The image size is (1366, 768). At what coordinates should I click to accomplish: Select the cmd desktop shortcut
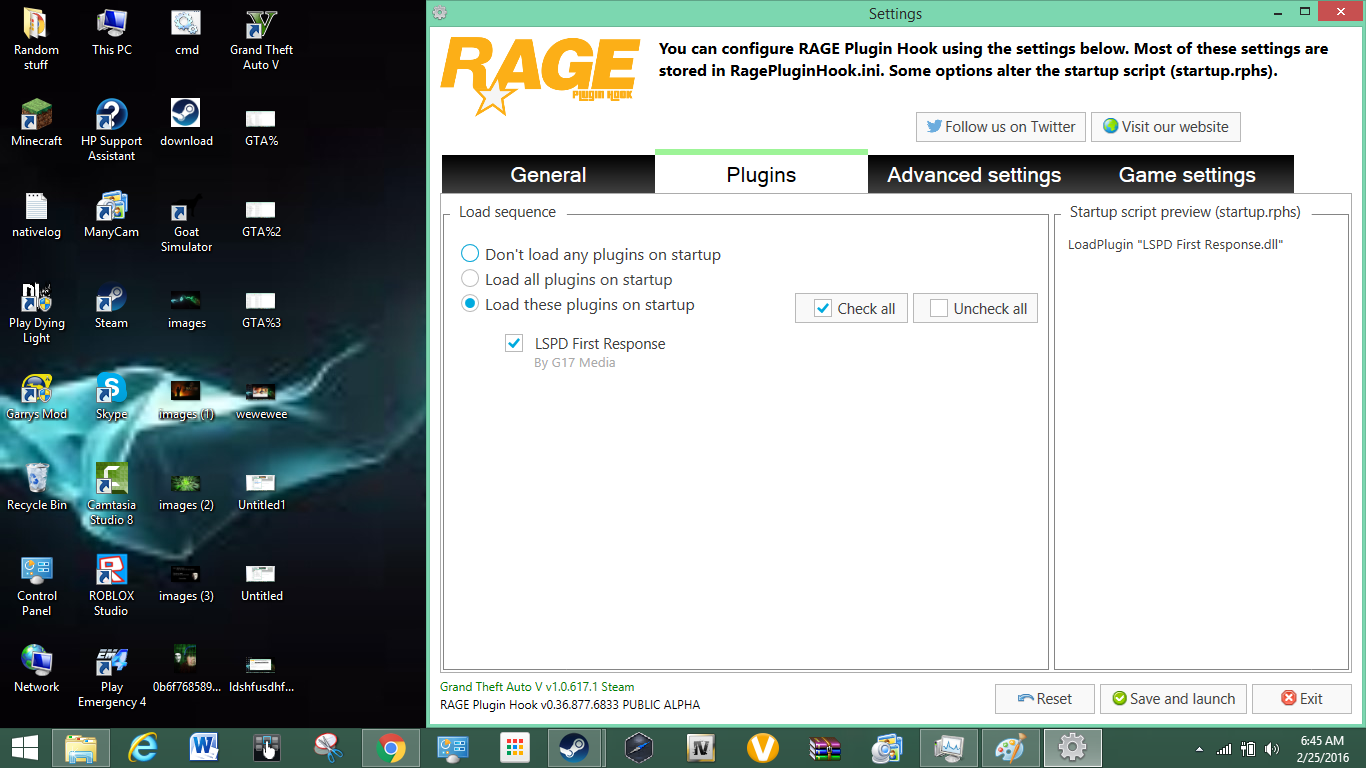[186, 33]
